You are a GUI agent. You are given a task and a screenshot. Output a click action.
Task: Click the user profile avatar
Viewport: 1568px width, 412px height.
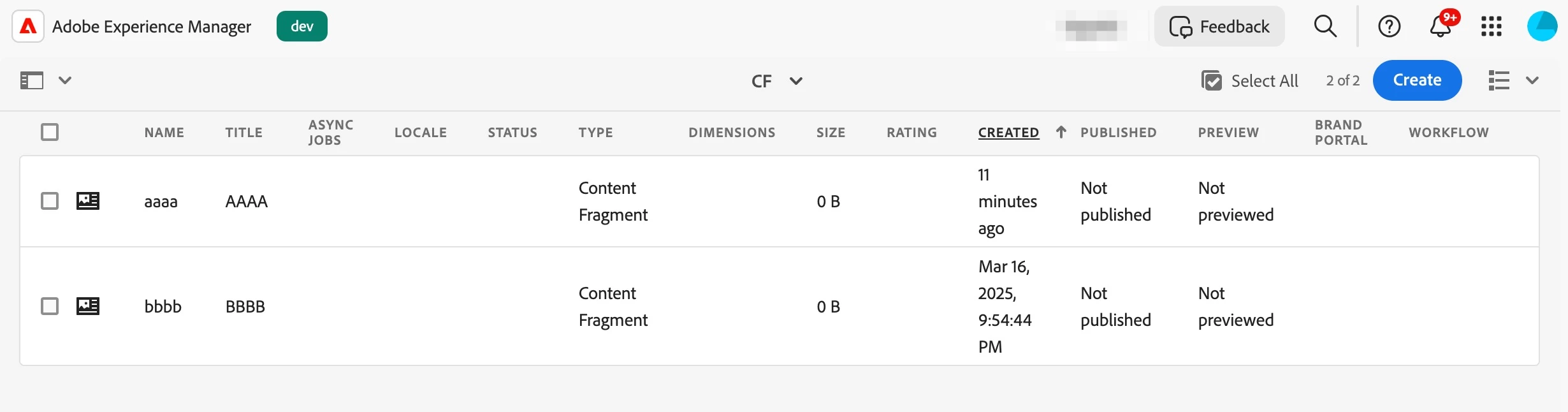(1542, 26)
